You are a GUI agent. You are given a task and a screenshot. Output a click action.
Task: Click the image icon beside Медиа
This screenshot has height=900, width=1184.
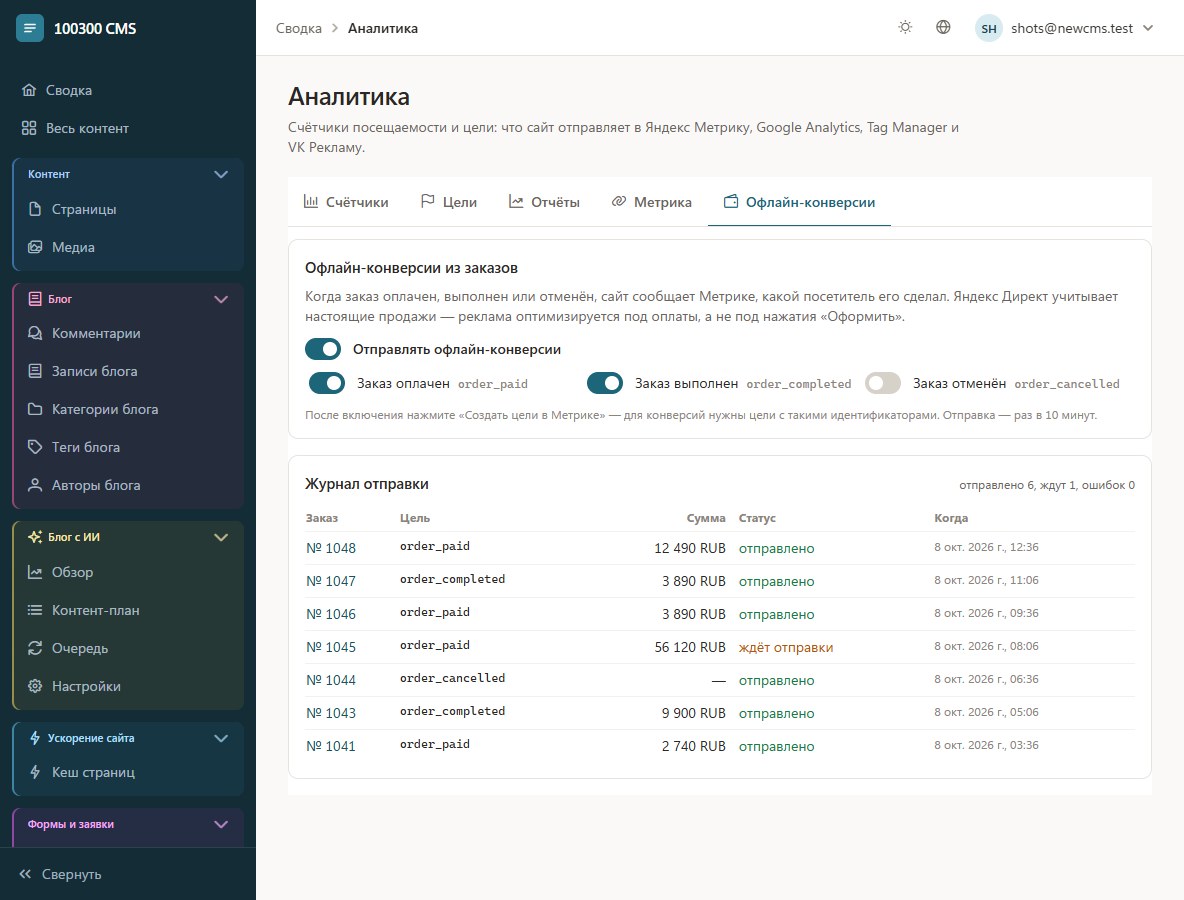35,247
